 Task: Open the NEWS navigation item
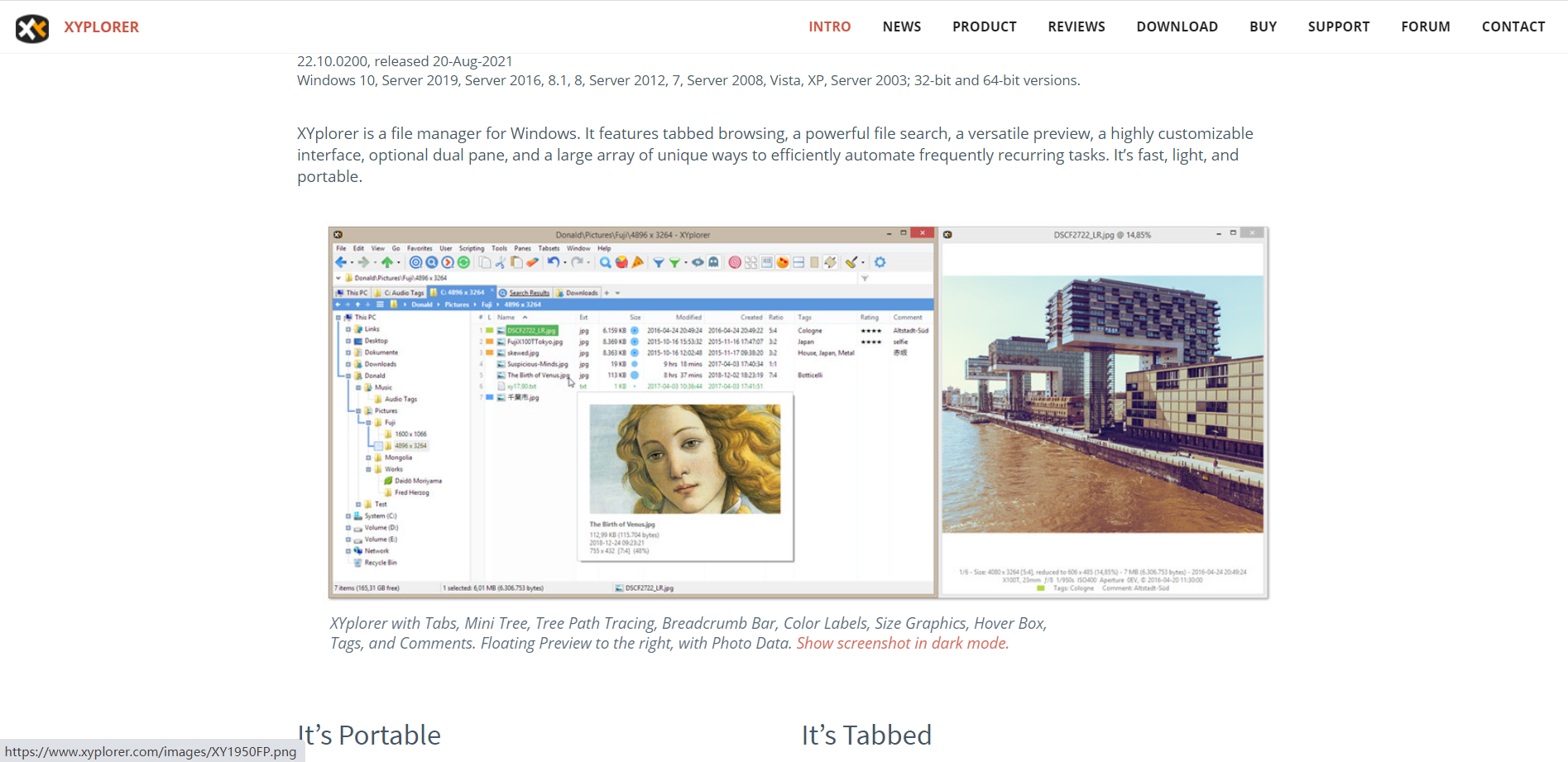tap(901, 26)
